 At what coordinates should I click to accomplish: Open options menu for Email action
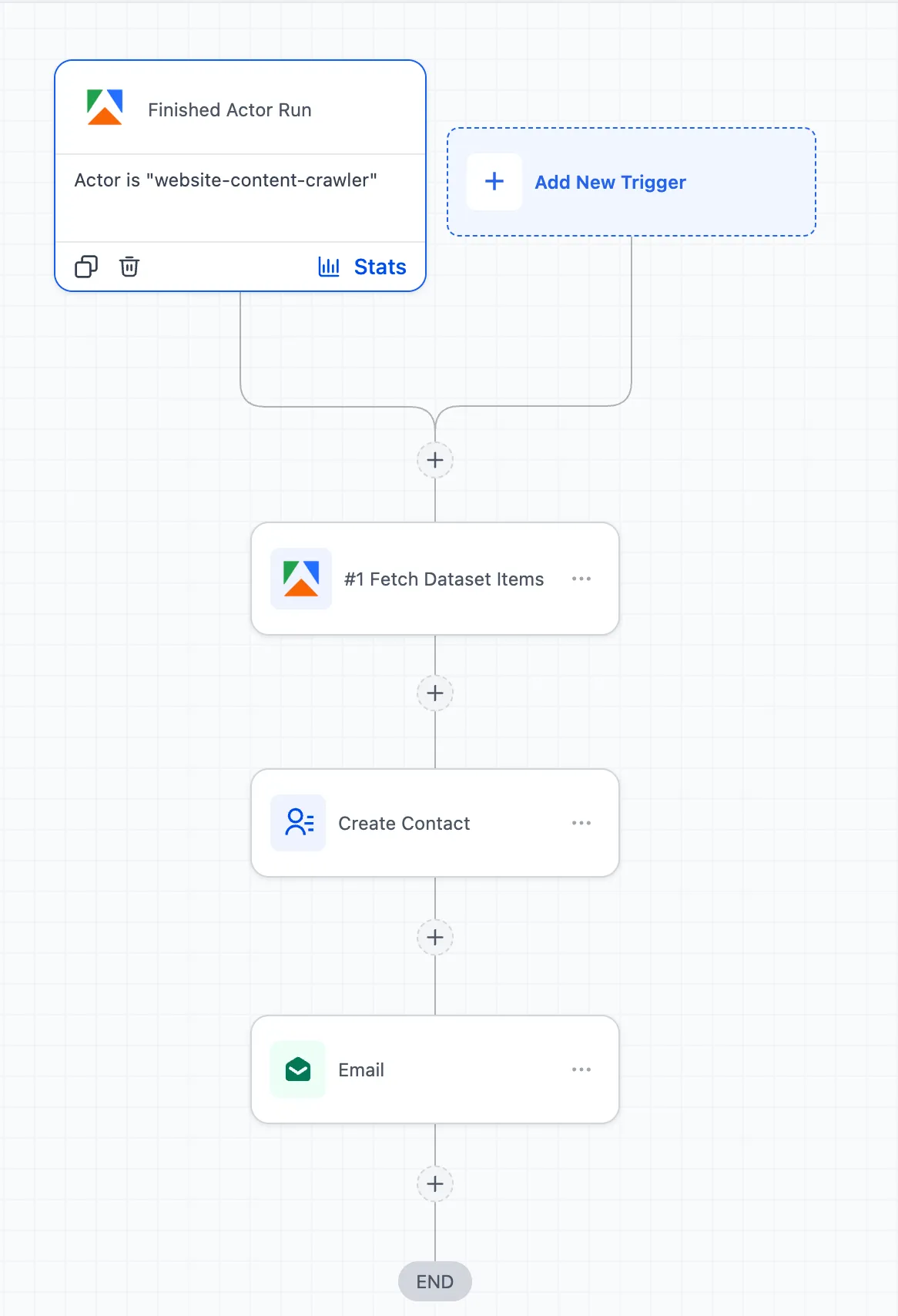point(581,1069)
